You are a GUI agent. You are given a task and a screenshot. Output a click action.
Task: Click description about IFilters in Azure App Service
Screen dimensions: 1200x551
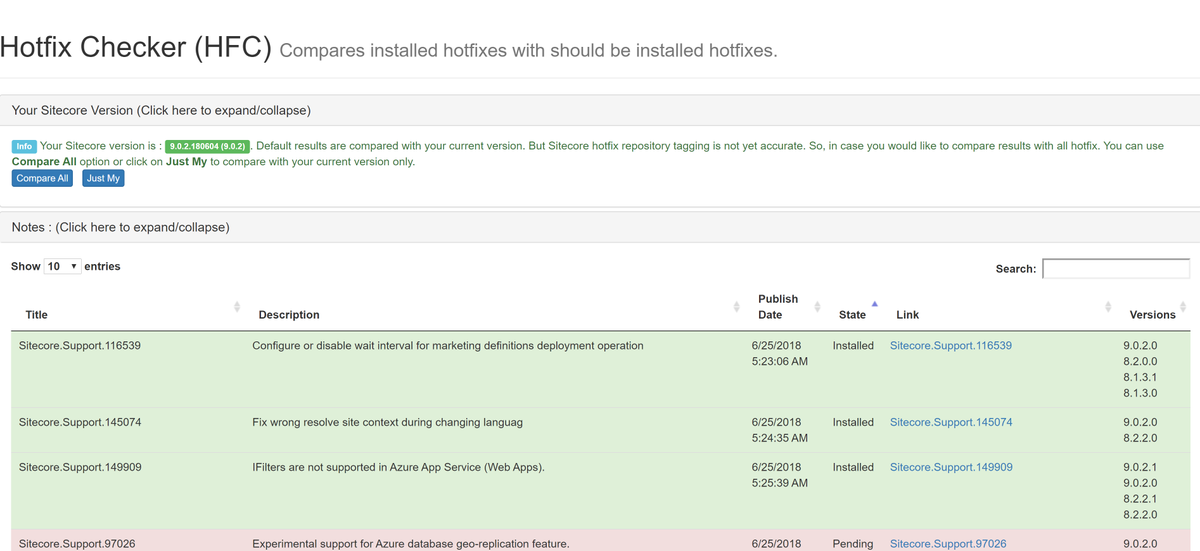coord(398,467)
